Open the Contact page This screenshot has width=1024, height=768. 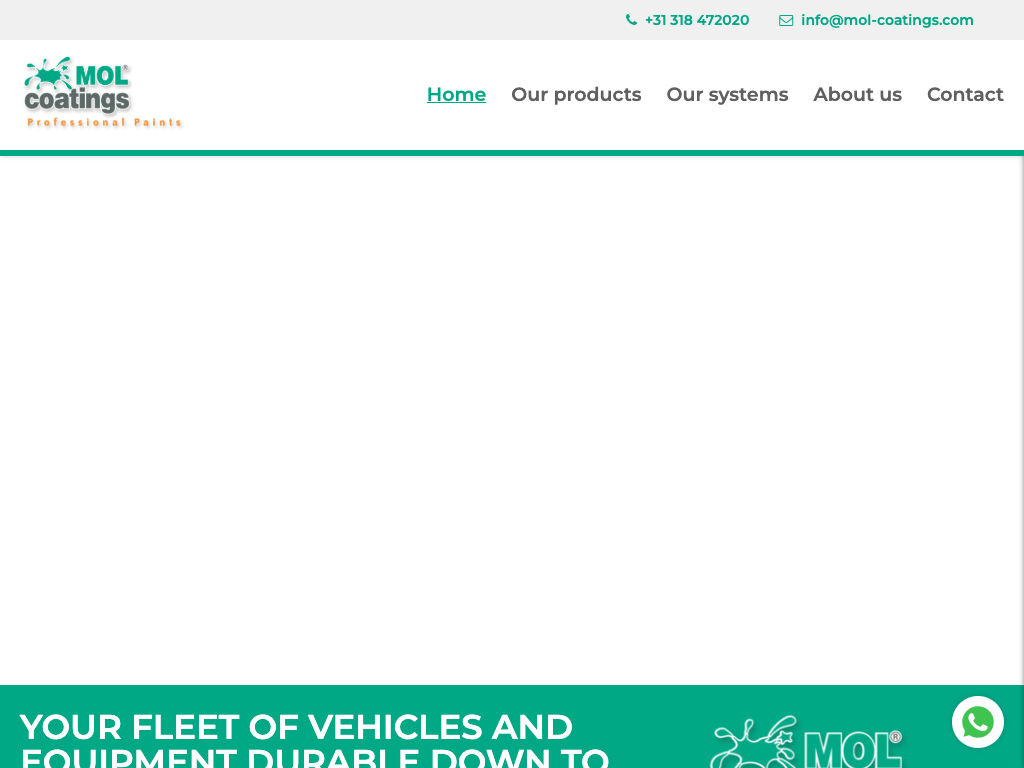point(965,94)
